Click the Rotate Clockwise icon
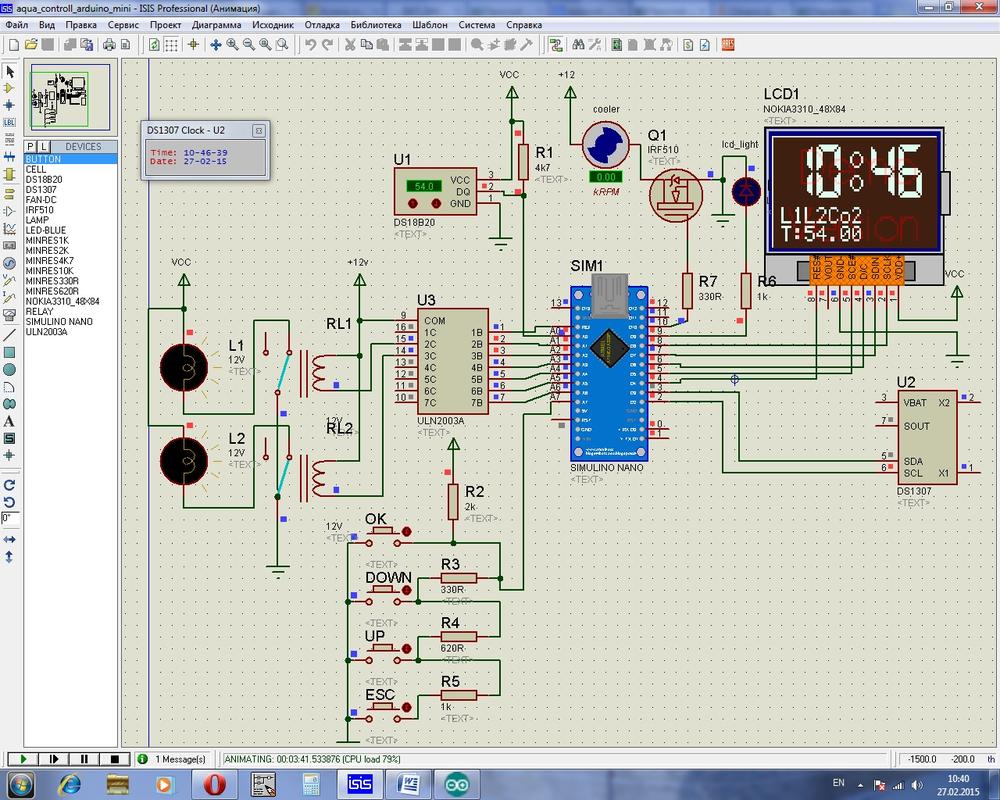 [x=10, y=484]
